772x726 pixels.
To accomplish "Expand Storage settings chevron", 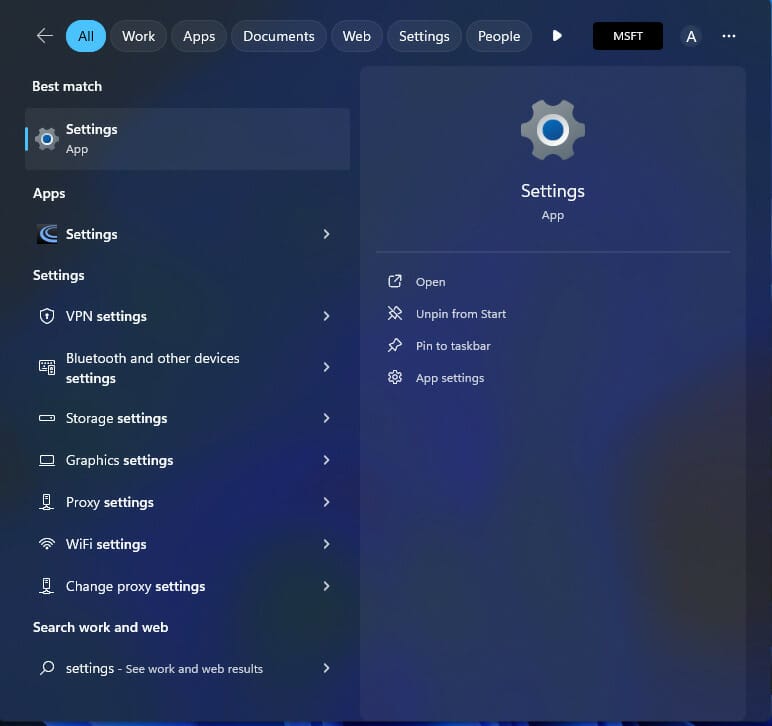I will 326,418.
